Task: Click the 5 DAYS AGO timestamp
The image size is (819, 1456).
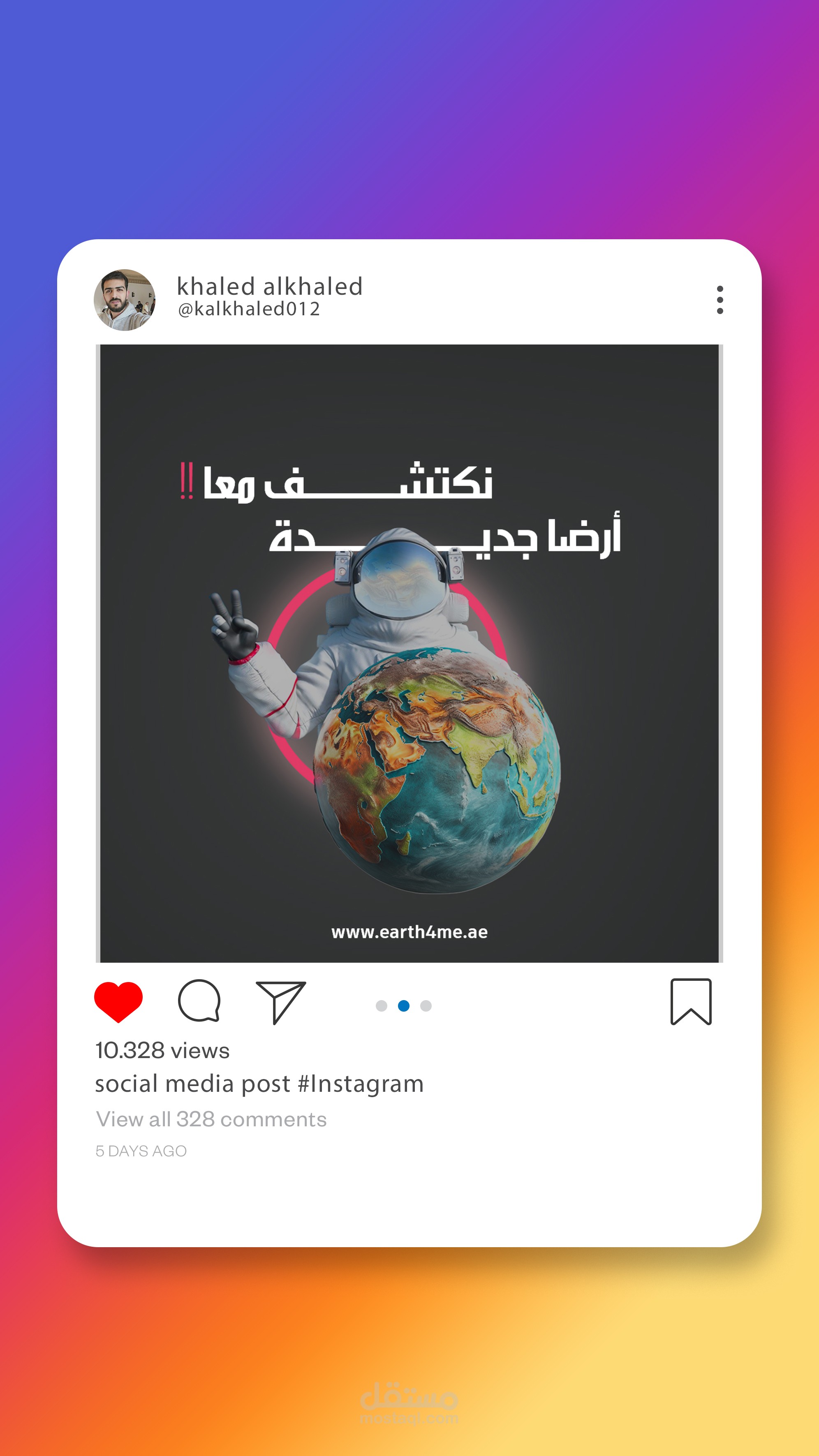Action: tap(141, 1151)
